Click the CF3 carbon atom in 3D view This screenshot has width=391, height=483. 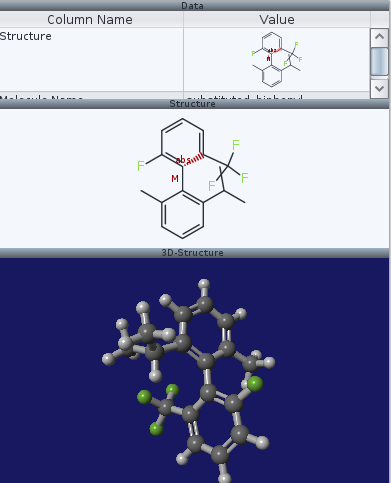tap(166, 407)
